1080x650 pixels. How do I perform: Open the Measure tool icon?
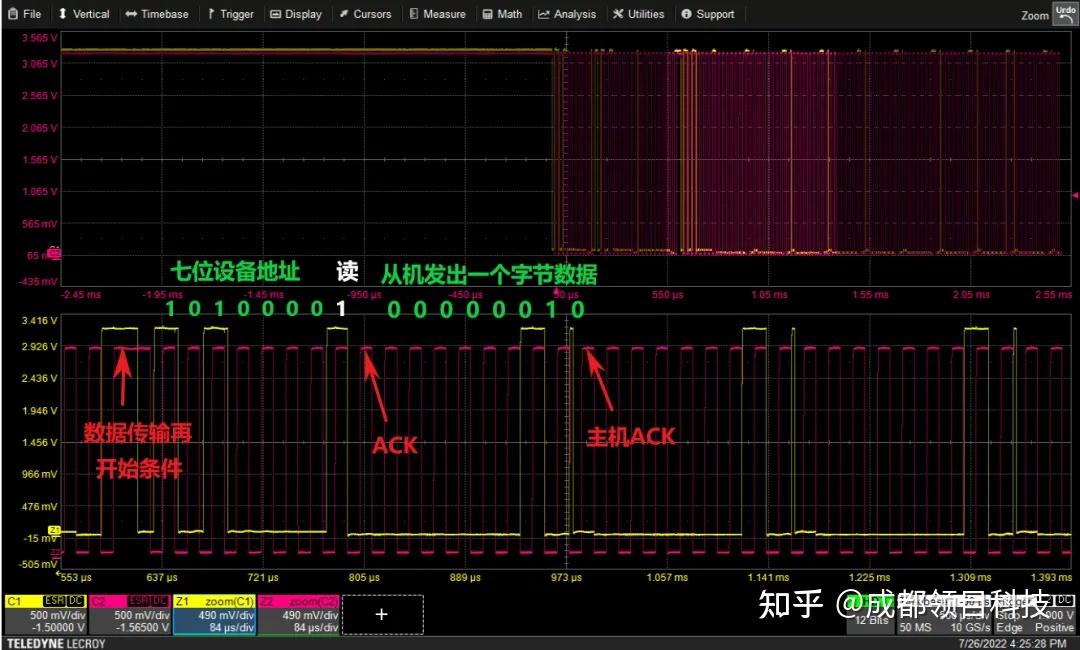coord(437,14)
